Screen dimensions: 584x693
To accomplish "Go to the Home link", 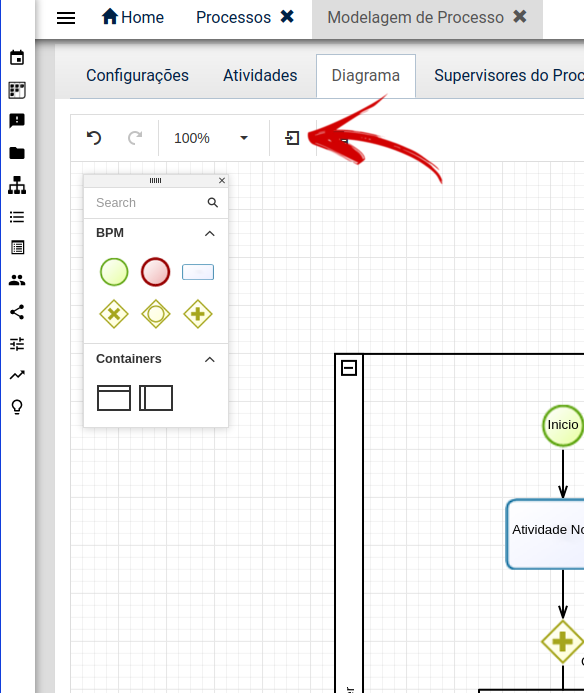I will click(133, 17).
